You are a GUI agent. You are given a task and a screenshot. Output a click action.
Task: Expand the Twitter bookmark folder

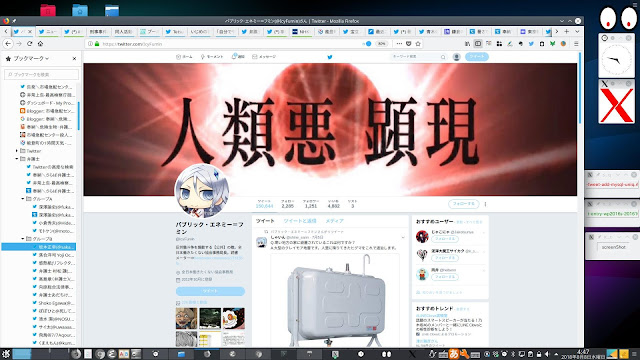[x=17, y=151]
